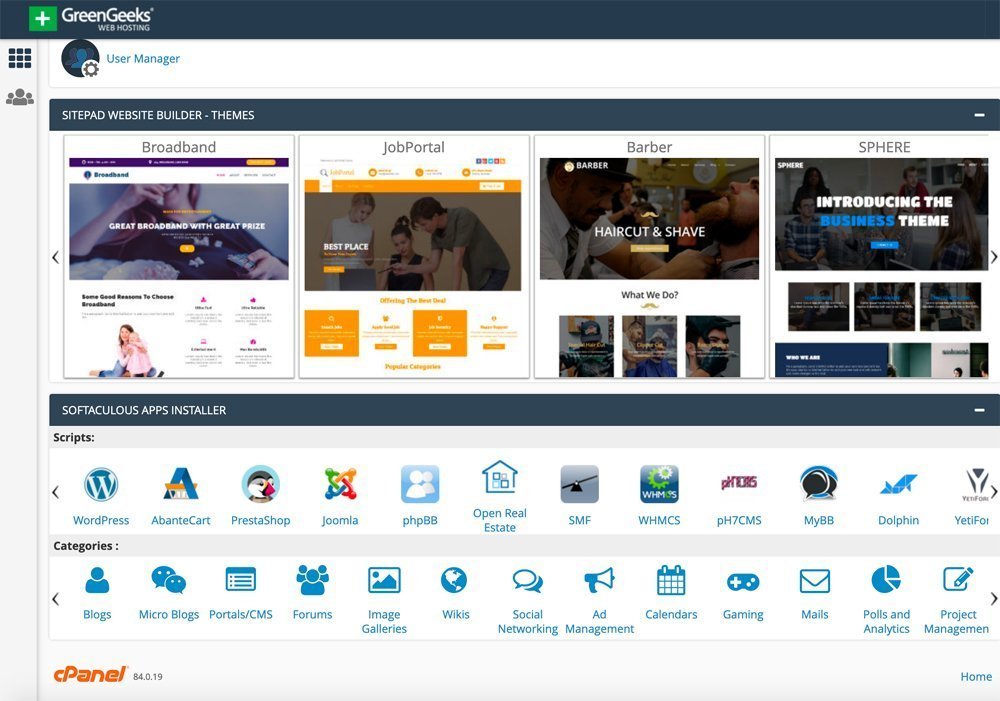Open the Joomla script icon
1000x701 pixels.
(340, 484)
